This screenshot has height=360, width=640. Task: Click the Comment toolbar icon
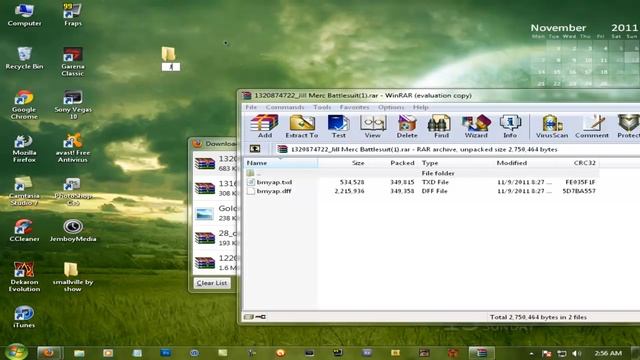[x=592, y=127]
